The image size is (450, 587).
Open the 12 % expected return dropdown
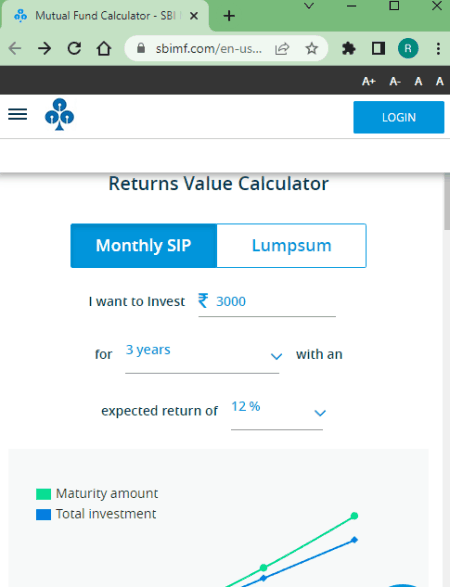[x=277, y=412]
